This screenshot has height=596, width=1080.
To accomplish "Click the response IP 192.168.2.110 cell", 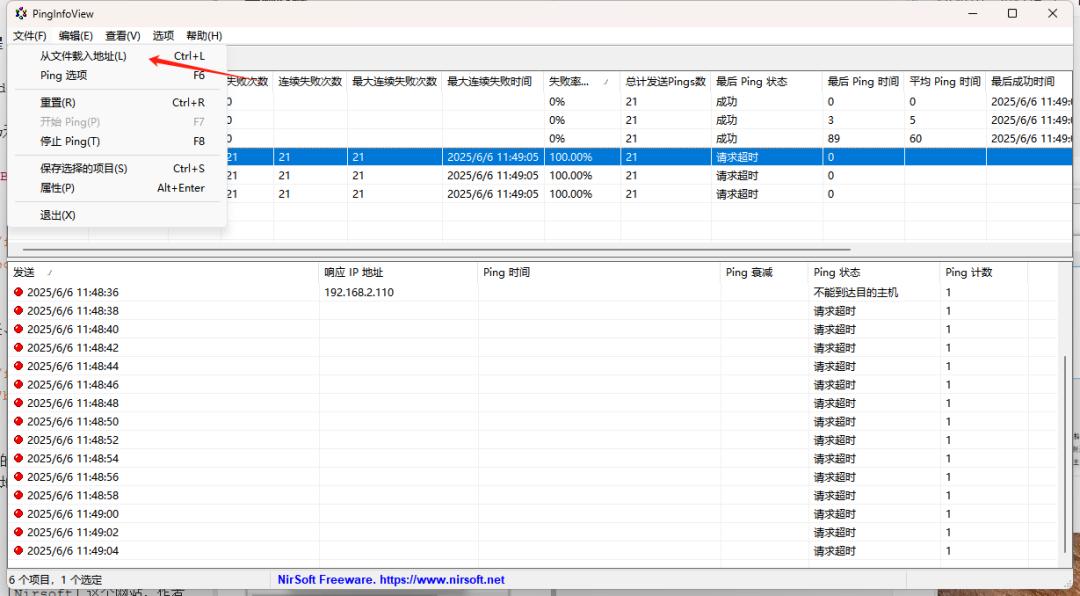I will click(359, 292).
